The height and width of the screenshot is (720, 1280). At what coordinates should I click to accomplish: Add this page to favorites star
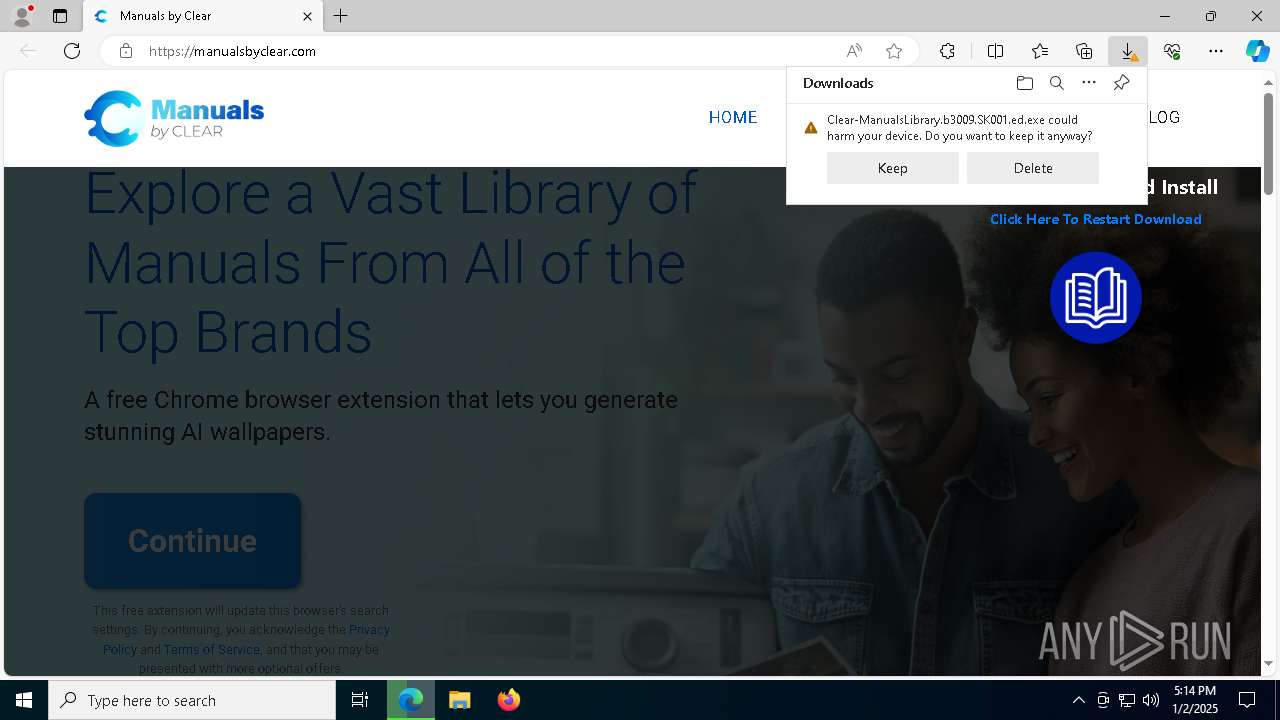tap(894, 51)
